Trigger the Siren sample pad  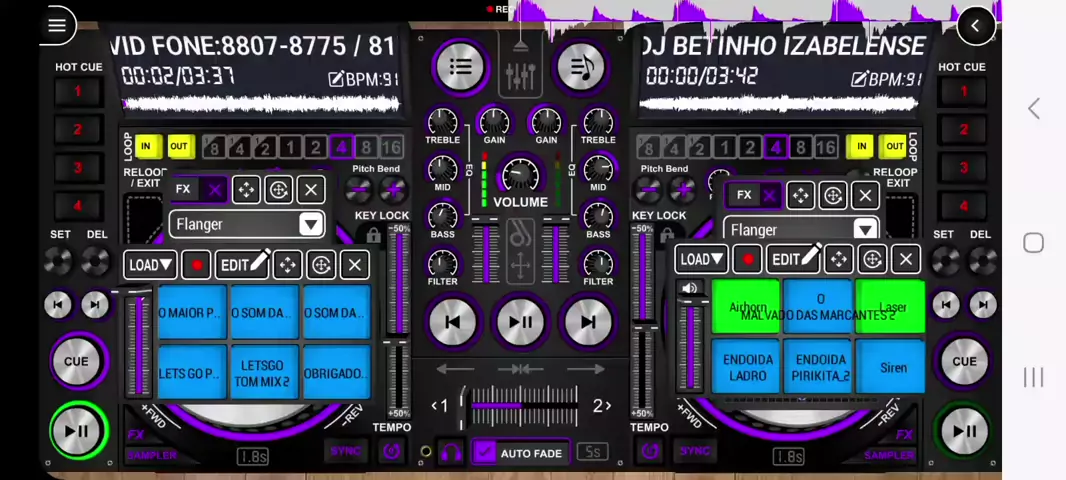coord(892,367)
